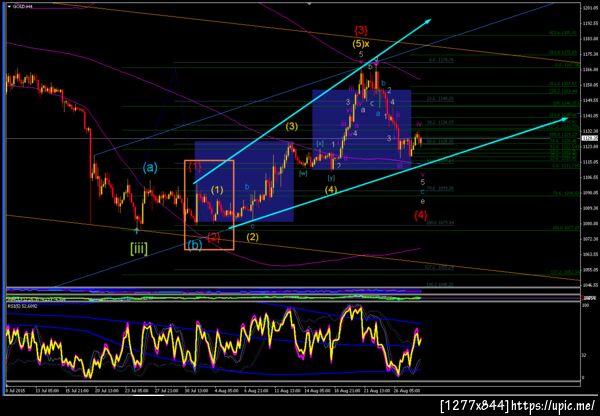Image resolution: width=600 pixels, height=416 pixels.
Task: Click the (1) wave label
Action: pos(217,190)
